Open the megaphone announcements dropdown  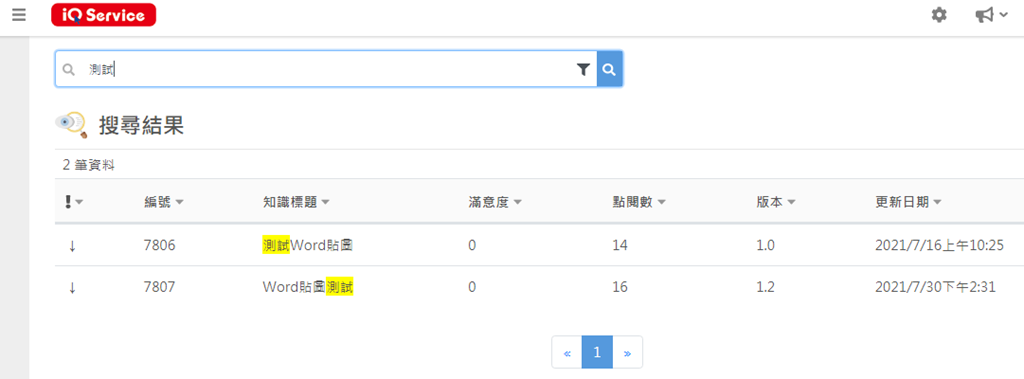click(991, 15)
